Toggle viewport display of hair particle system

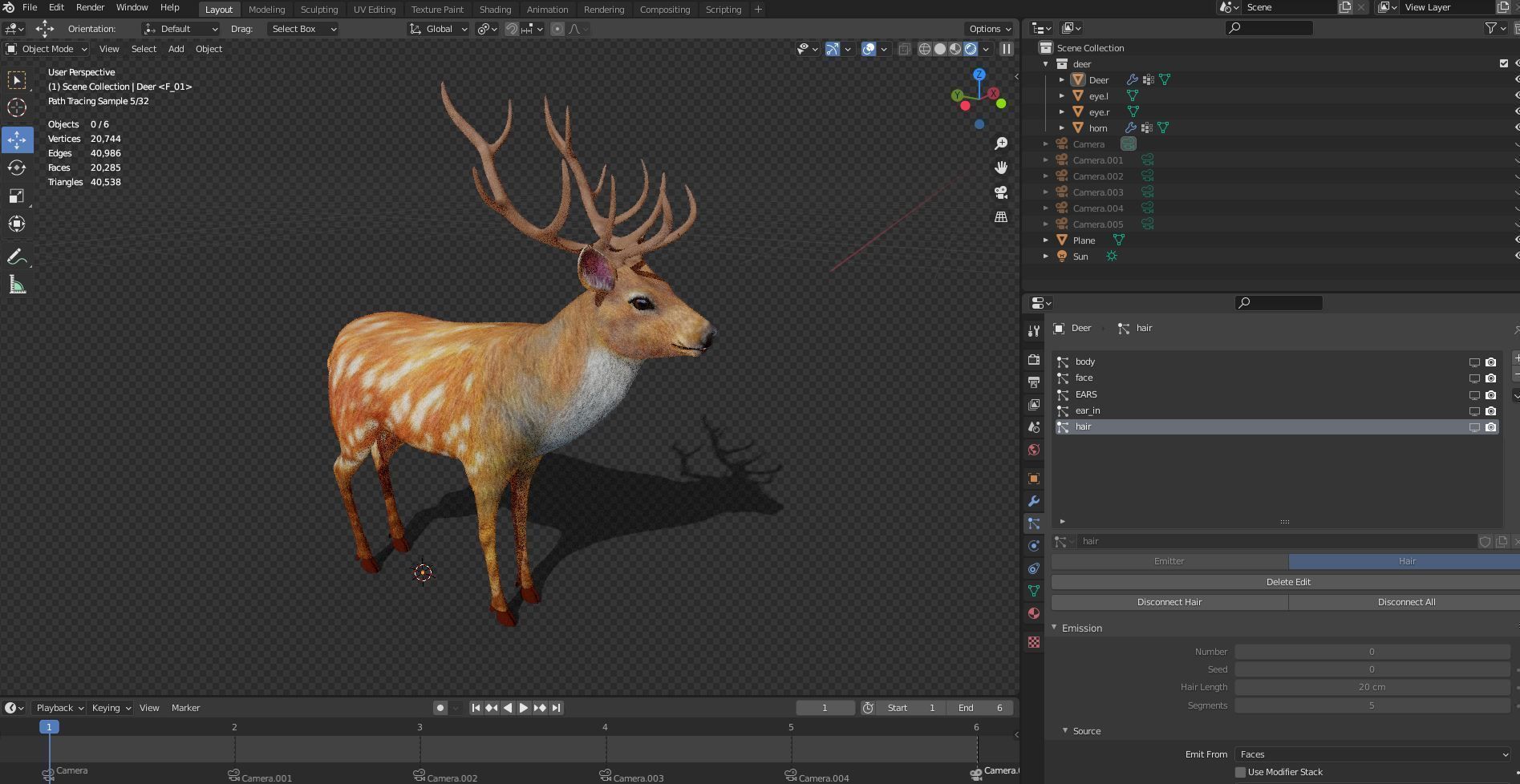click(1474, 427)
